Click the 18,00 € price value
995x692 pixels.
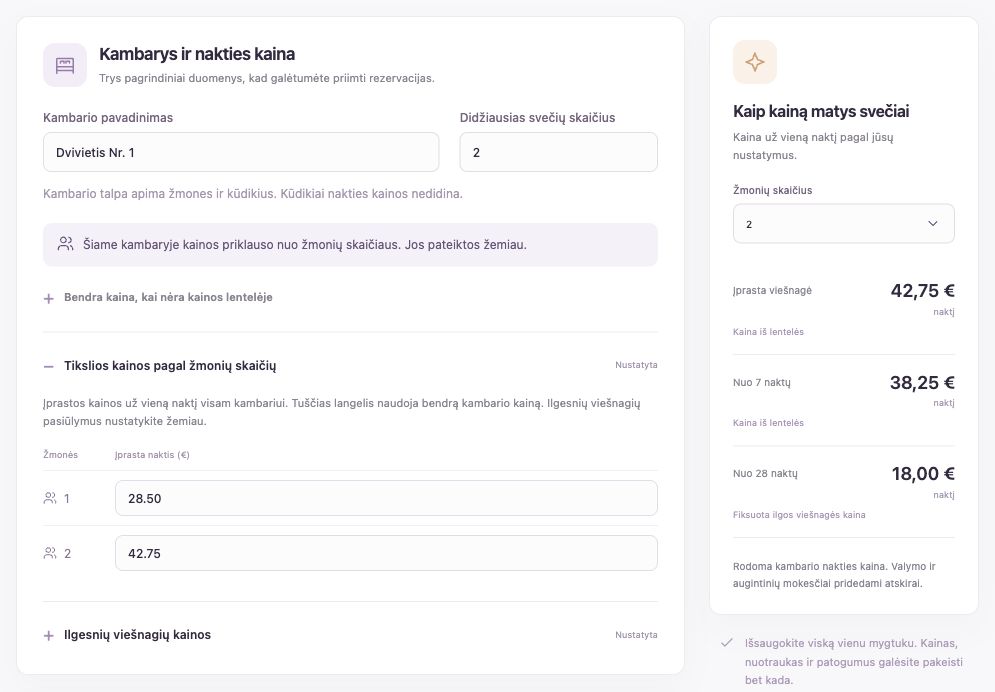point(923,474)
